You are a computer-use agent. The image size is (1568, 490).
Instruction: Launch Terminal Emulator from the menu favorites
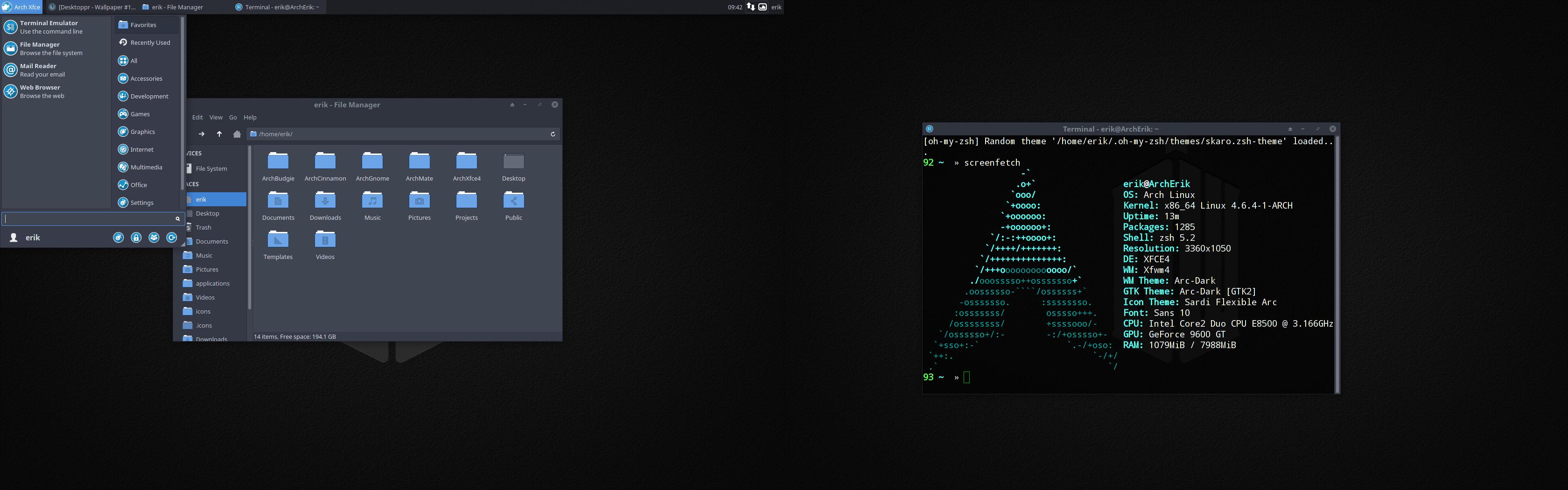click(56, 28)
